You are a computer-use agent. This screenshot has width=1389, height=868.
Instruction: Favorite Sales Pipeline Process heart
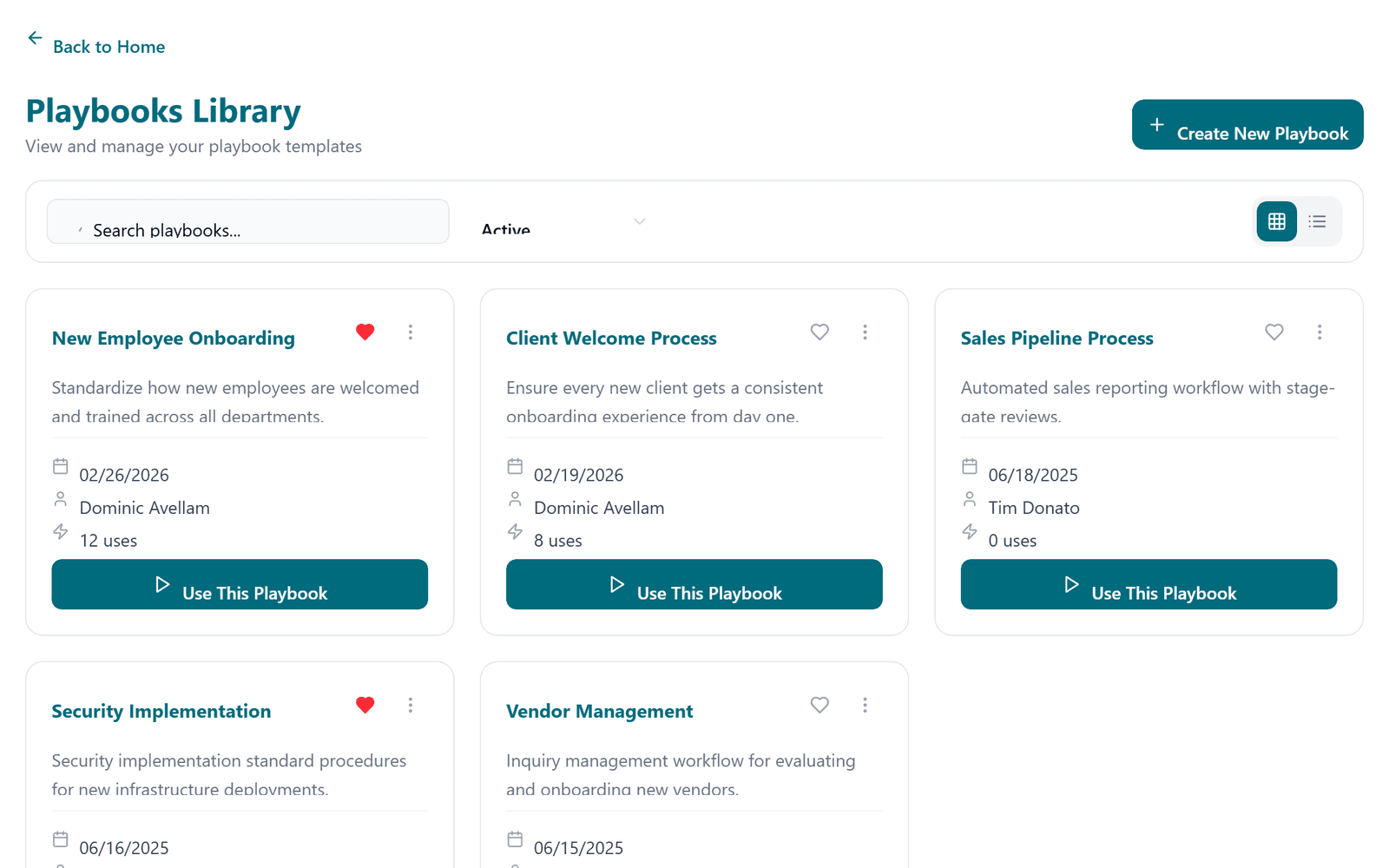(1274, 332)
